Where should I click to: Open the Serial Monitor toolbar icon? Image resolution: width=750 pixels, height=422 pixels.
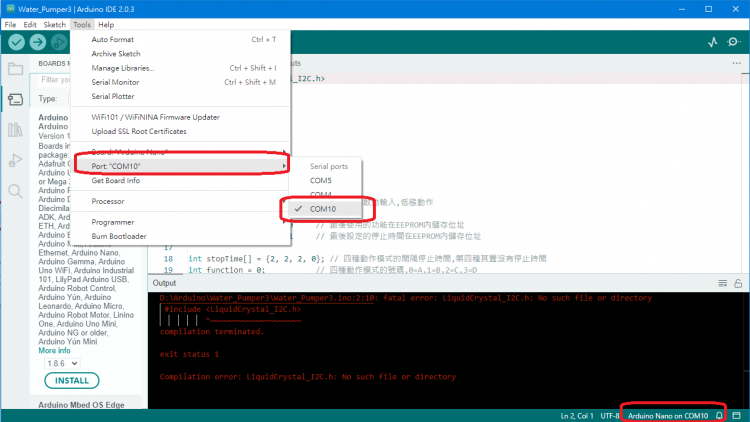click(735, 43)
